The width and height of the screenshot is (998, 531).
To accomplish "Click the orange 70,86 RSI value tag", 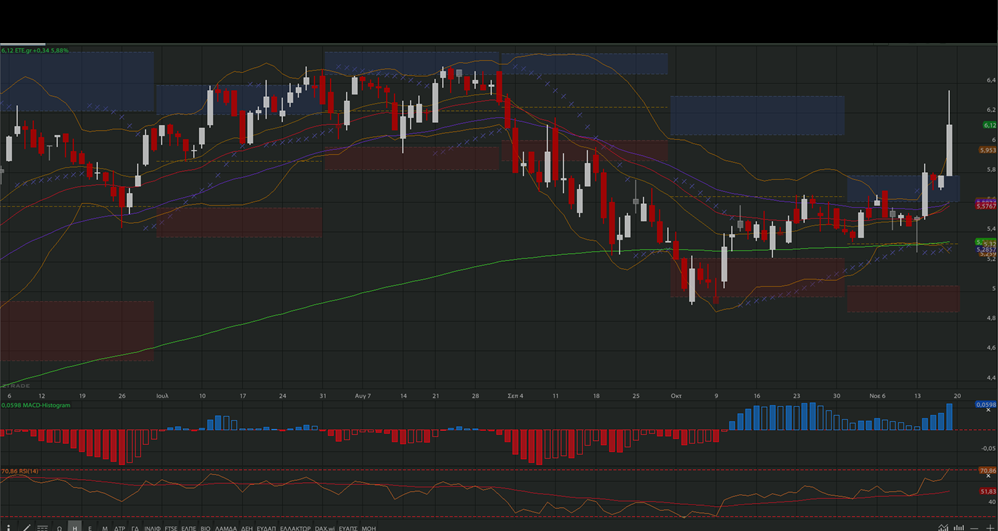I will pos(988,471).
